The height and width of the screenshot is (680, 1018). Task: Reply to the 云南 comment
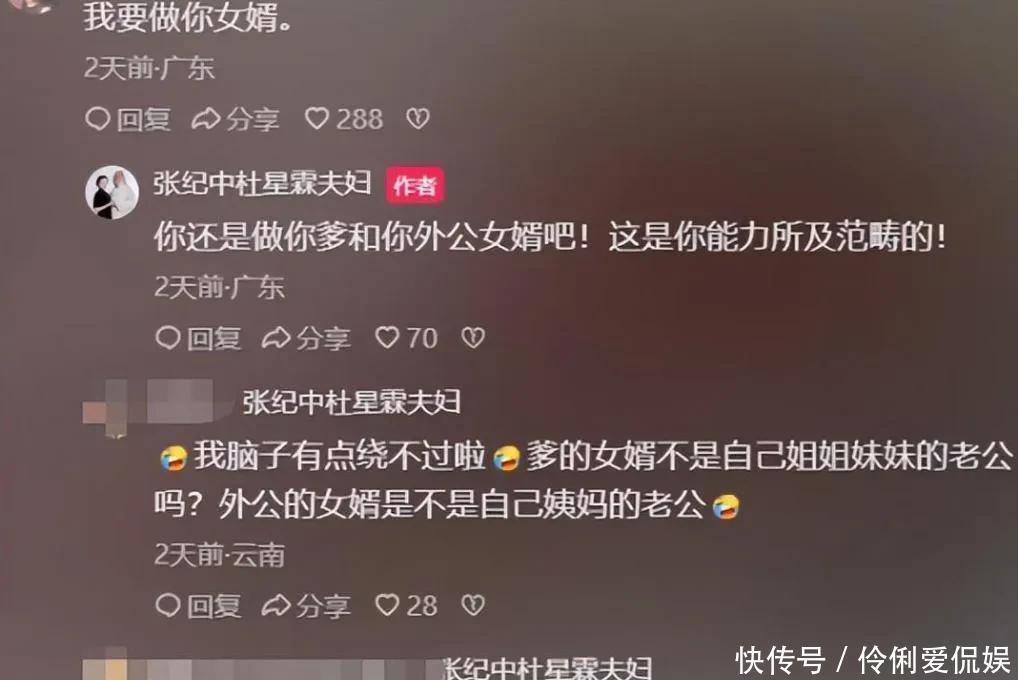tap(198, 605)
